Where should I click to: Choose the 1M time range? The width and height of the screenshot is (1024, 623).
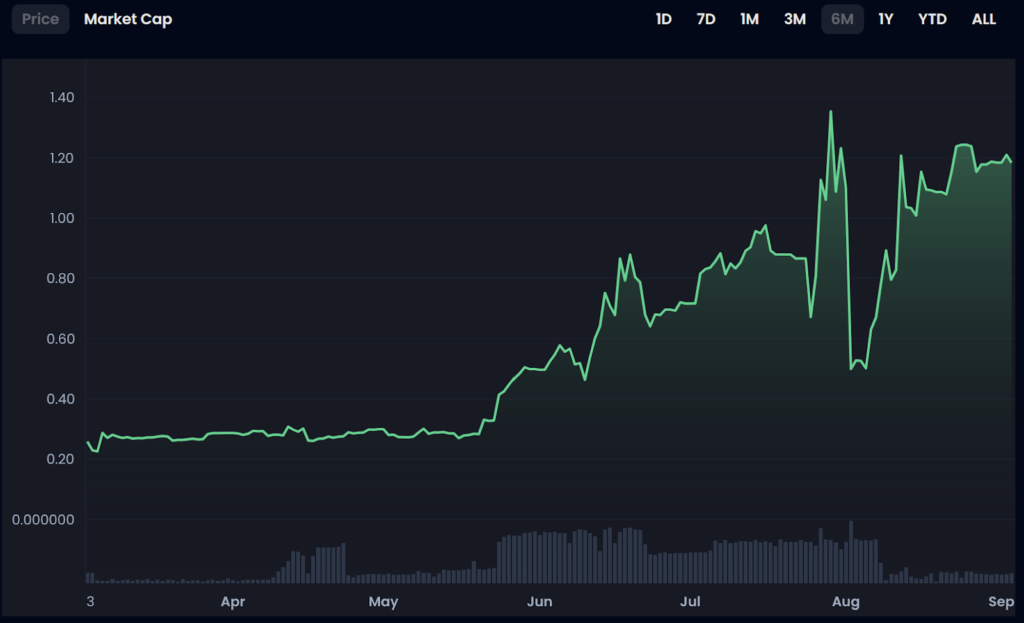point(749,19)
